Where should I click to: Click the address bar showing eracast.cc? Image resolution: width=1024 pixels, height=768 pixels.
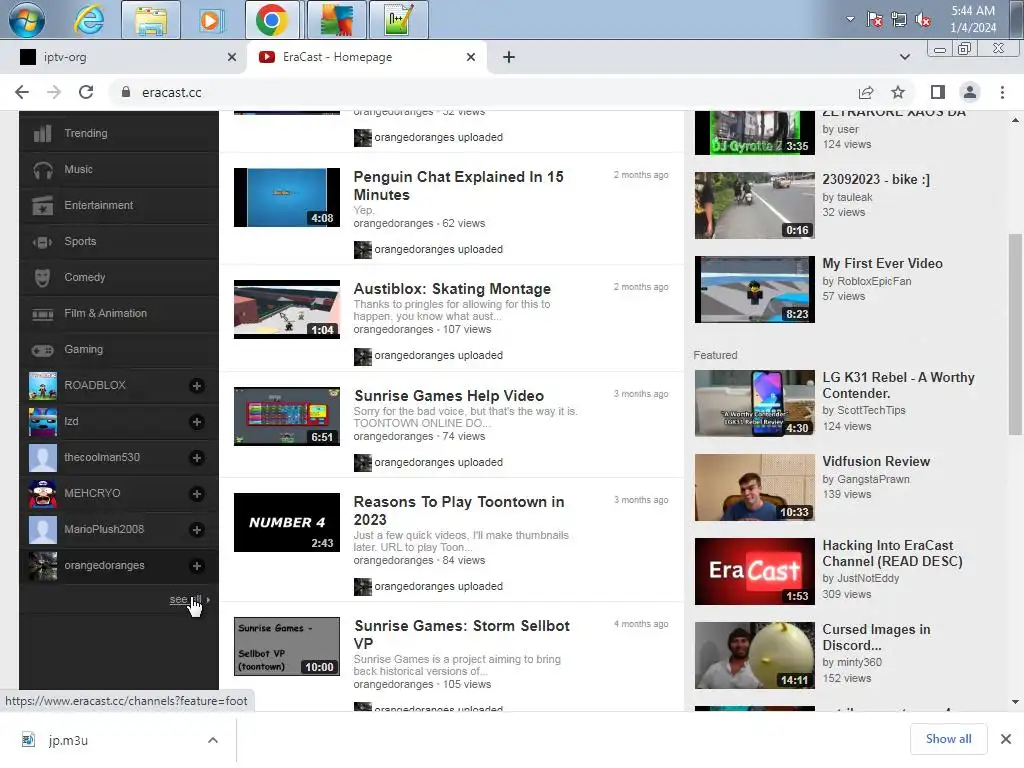click(483, 92)
